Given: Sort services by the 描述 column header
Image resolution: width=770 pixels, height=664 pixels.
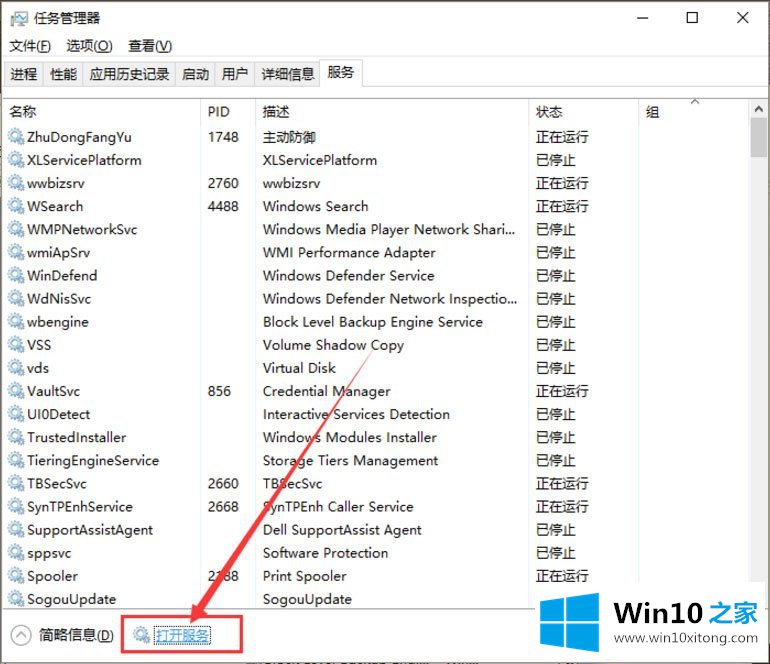Looking at the screenshot, I should pos(392,112).
